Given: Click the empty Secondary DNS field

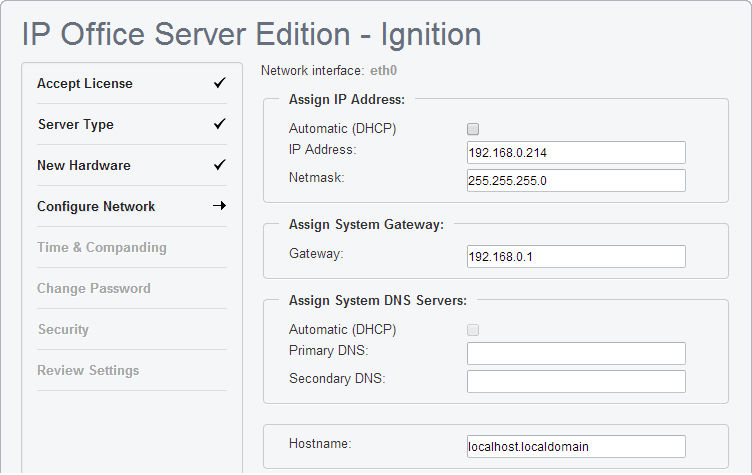Looking at the screenshot, I should [x=576, y=381].
